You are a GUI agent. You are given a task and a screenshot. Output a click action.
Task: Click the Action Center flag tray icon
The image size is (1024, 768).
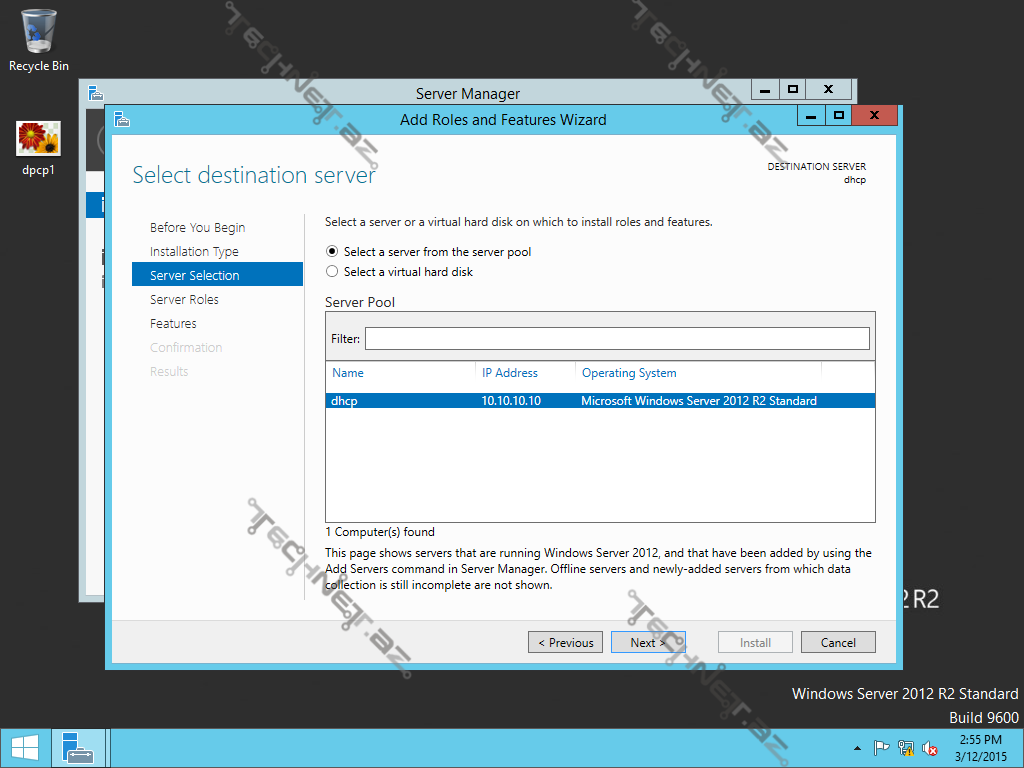(882, 748)
